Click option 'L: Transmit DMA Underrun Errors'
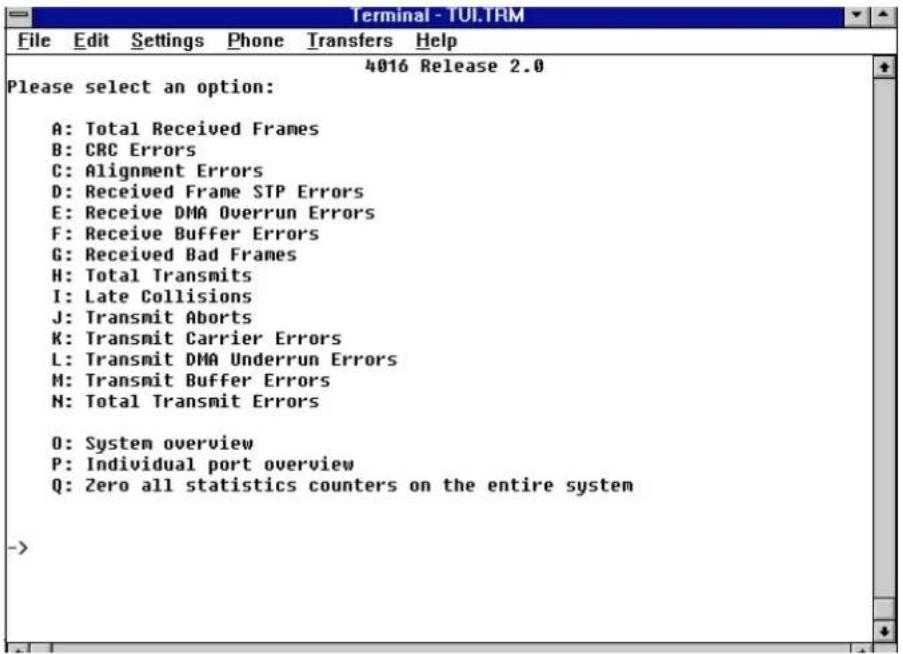 [x=224, y=359]
